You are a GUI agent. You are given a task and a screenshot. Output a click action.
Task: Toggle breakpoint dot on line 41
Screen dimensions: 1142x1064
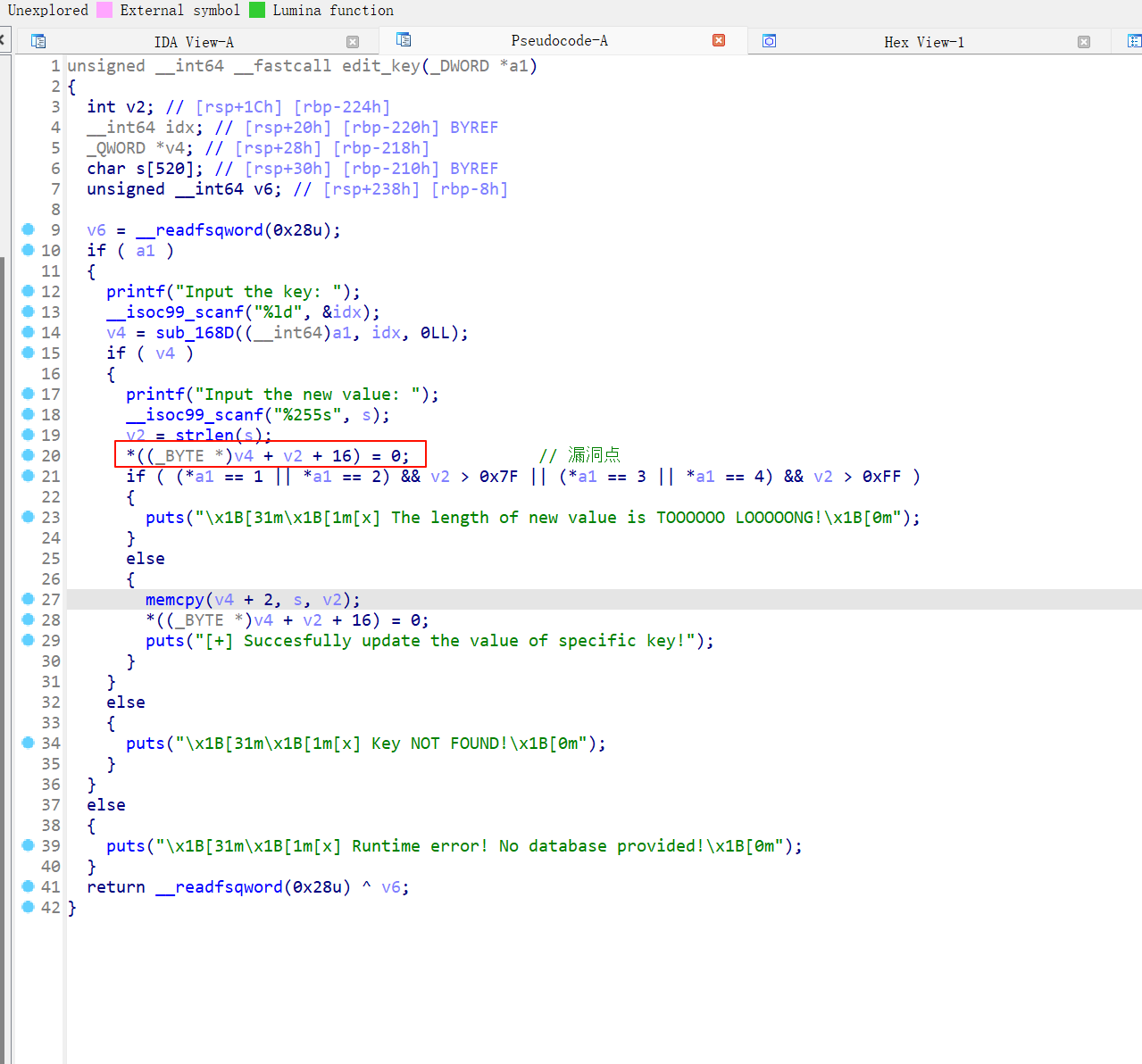point(28,886)
